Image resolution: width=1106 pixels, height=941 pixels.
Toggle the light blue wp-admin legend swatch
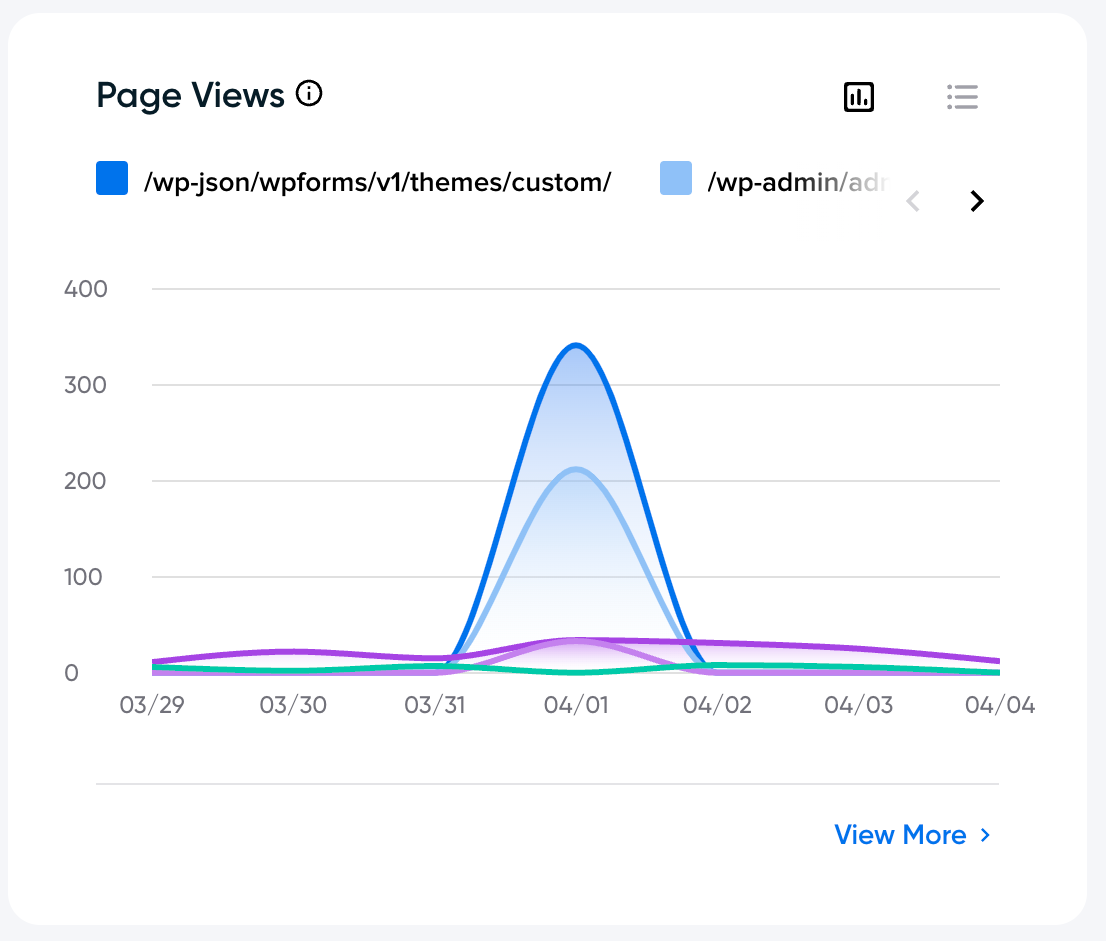tap(676, 179)
